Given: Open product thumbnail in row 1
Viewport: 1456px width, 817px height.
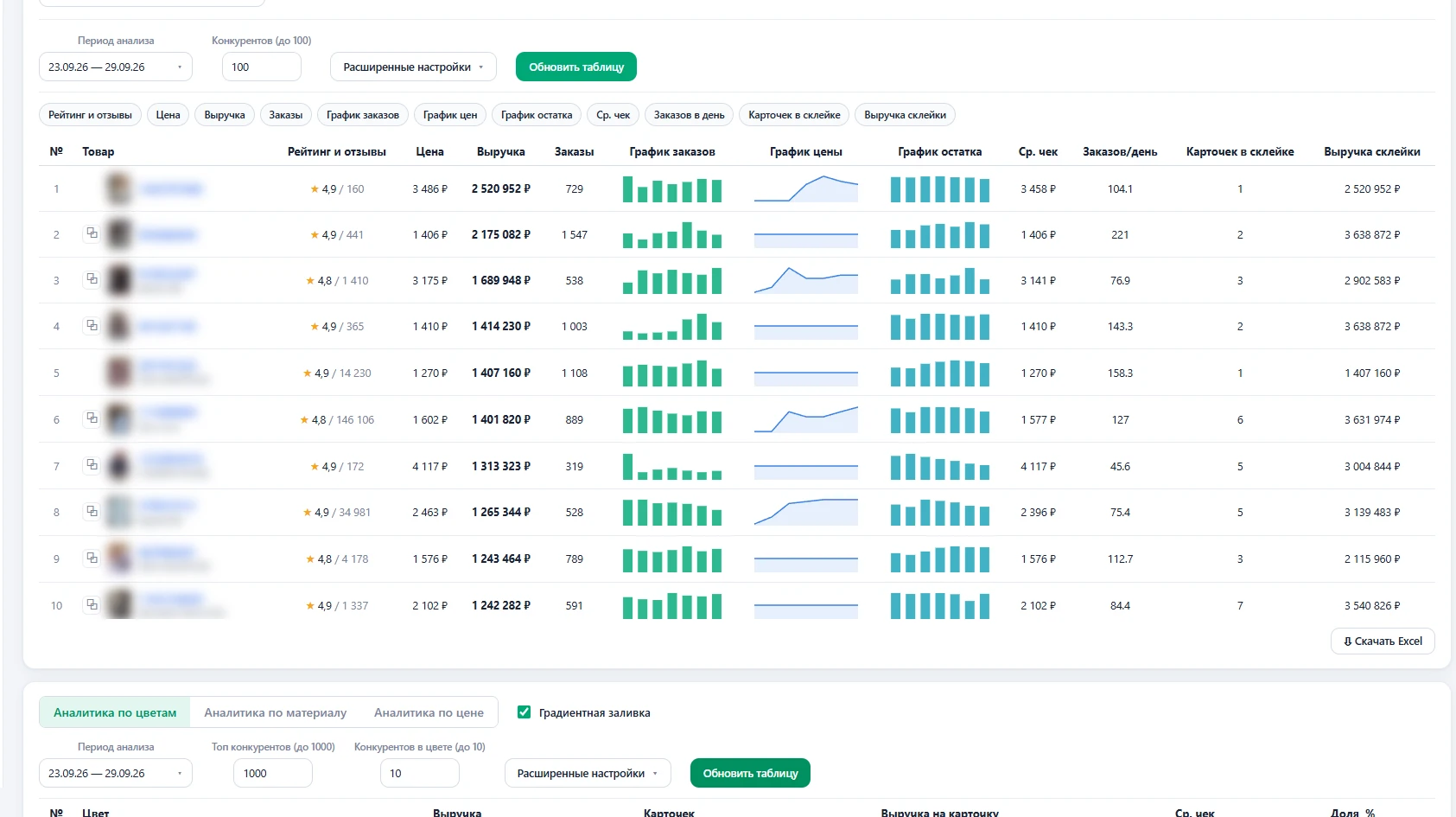Looking at the screenshot, I should pos(119,188).
